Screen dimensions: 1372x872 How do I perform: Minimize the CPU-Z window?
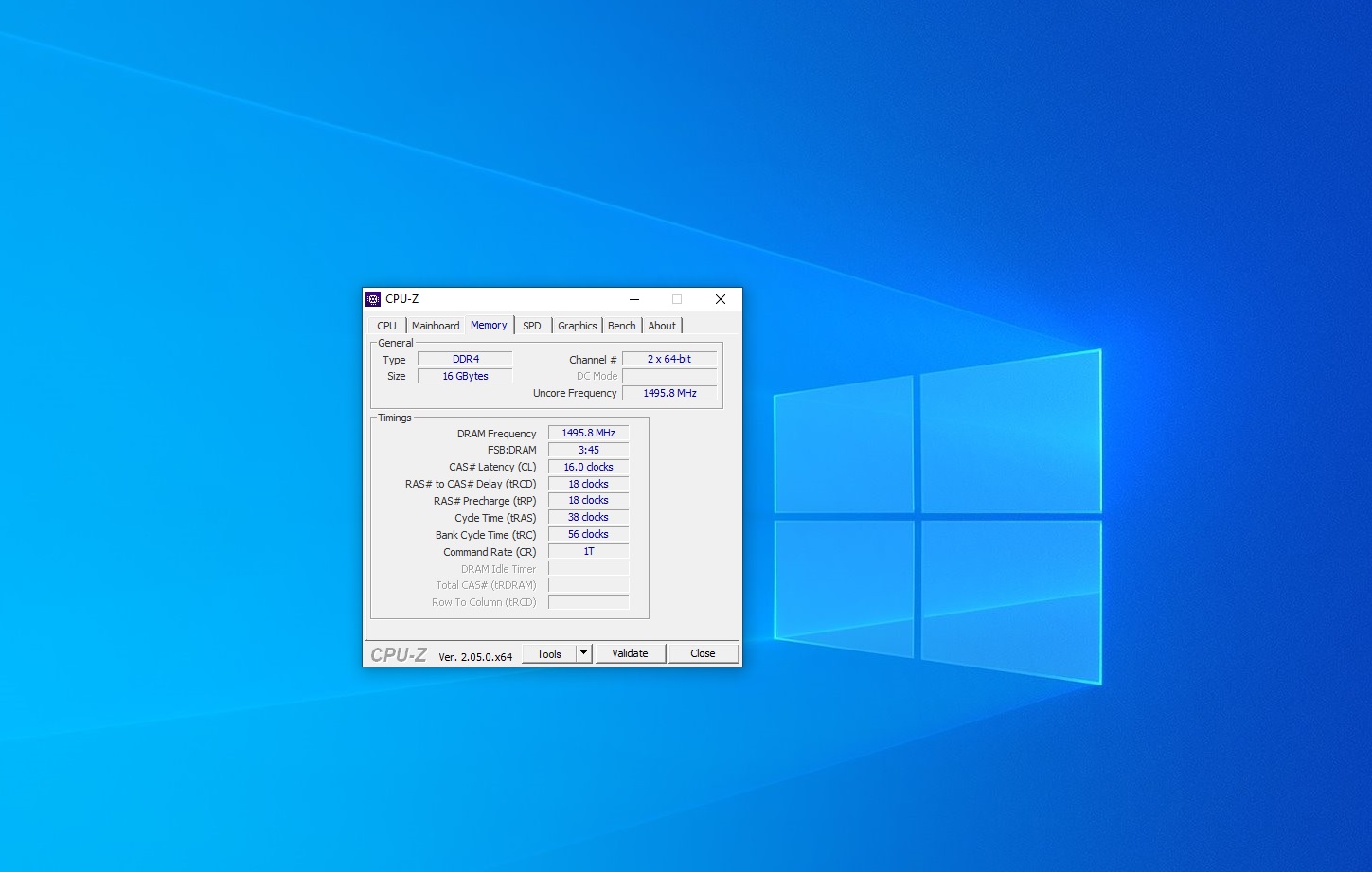[634, 299]
